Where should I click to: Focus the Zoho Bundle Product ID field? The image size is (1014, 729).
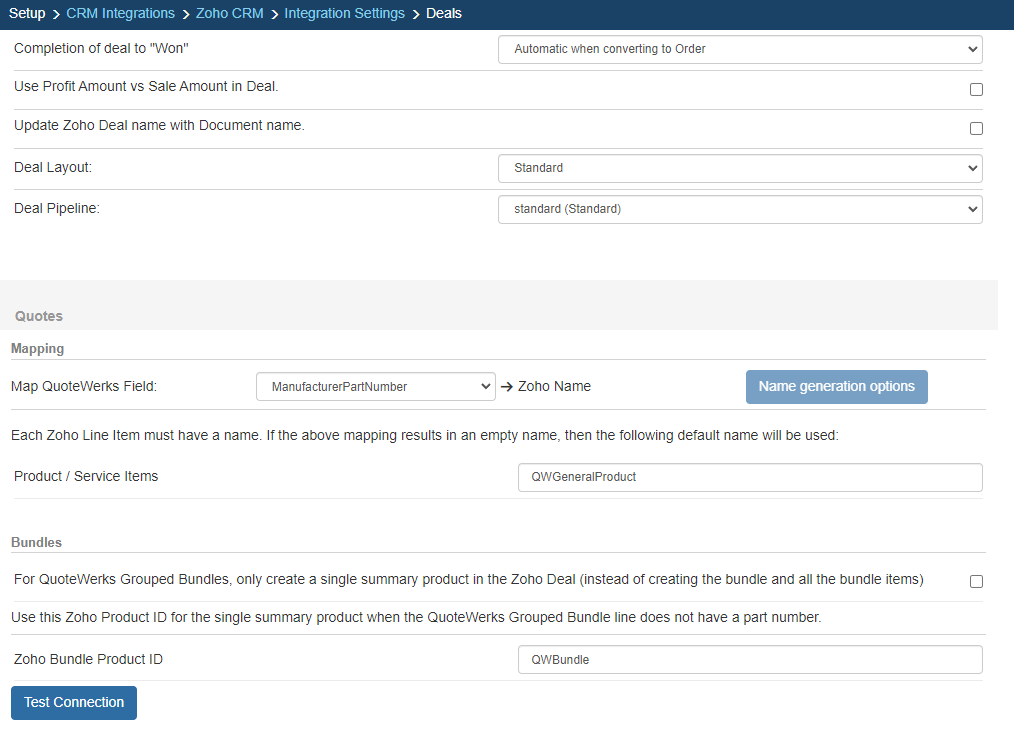(x=749, y=660)
